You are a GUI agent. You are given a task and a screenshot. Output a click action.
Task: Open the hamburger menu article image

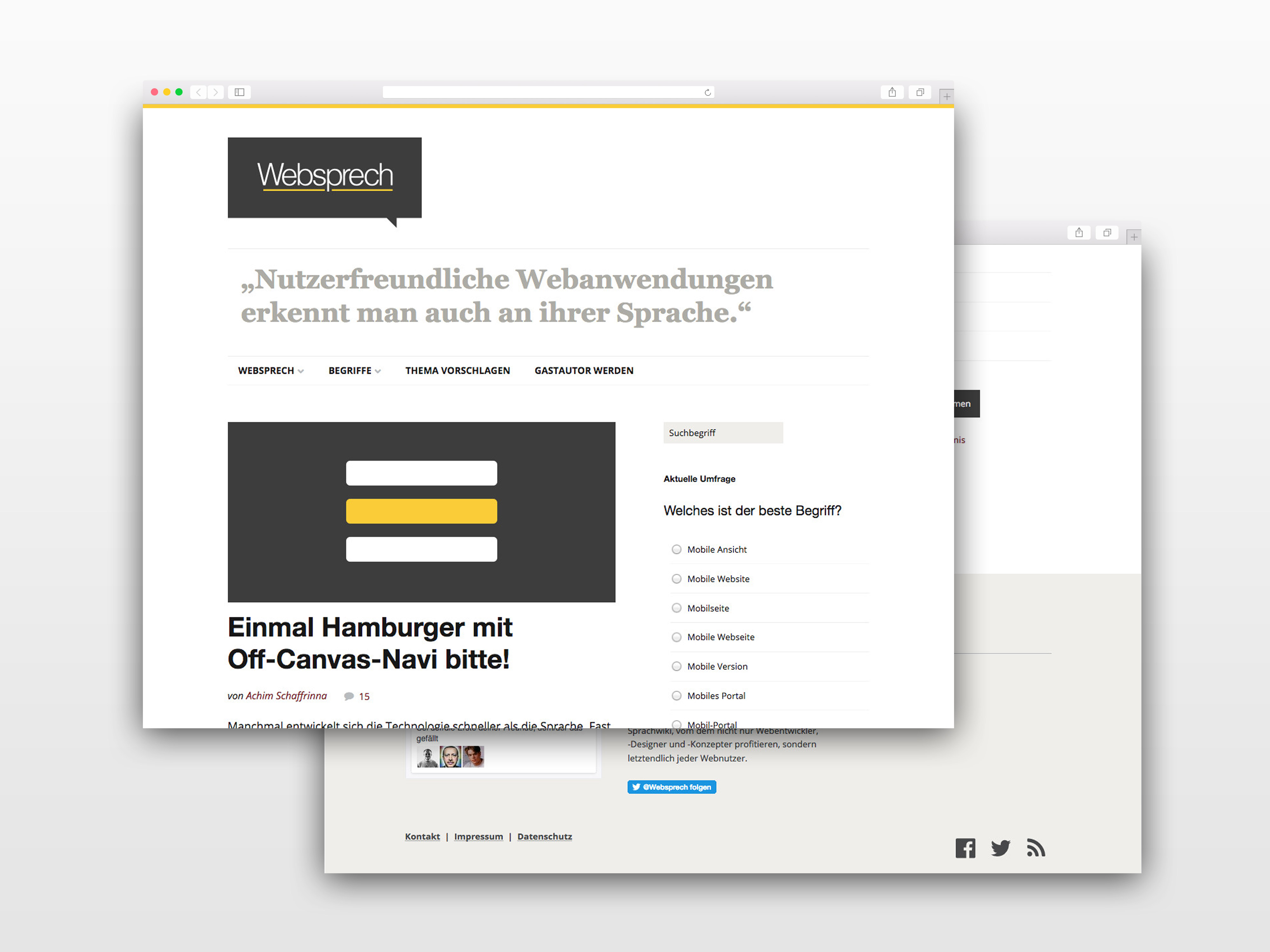pos(421,512)
